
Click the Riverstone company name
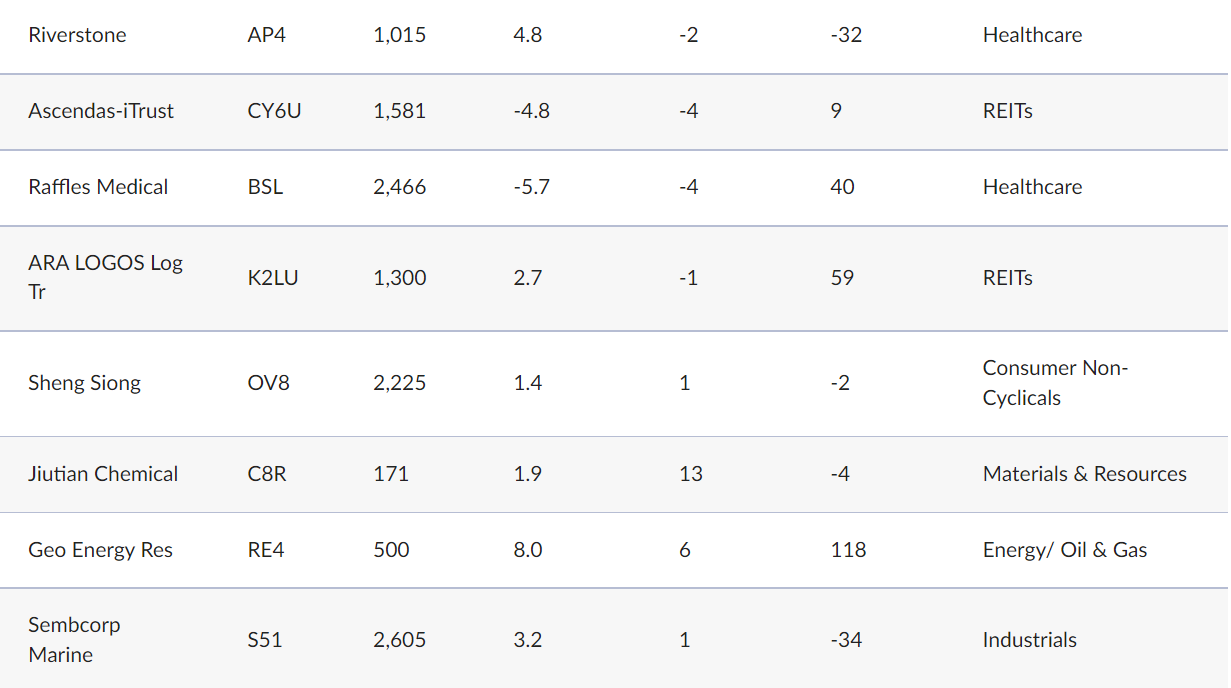77,35
